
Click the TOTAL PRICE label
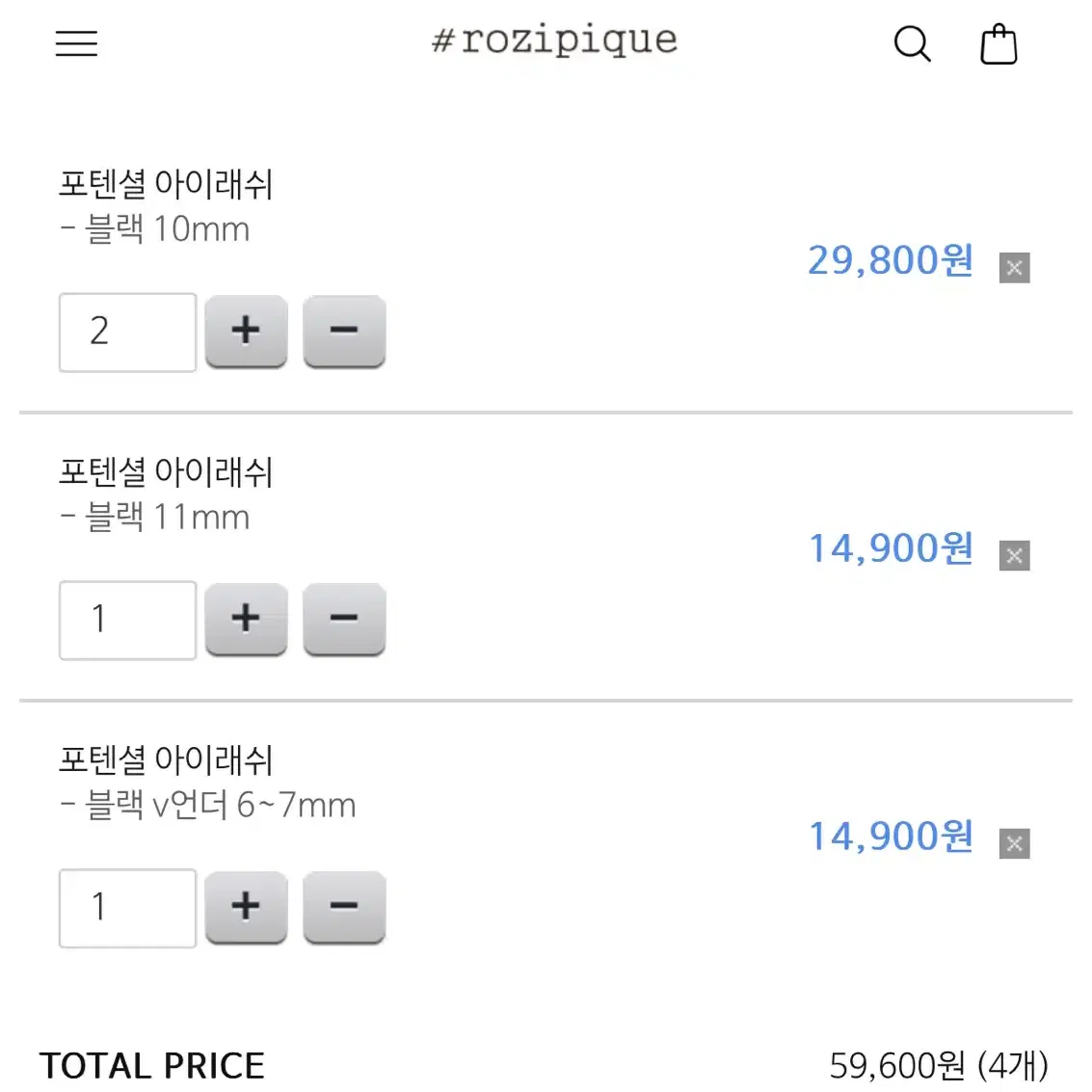[x=152, y=1066]
